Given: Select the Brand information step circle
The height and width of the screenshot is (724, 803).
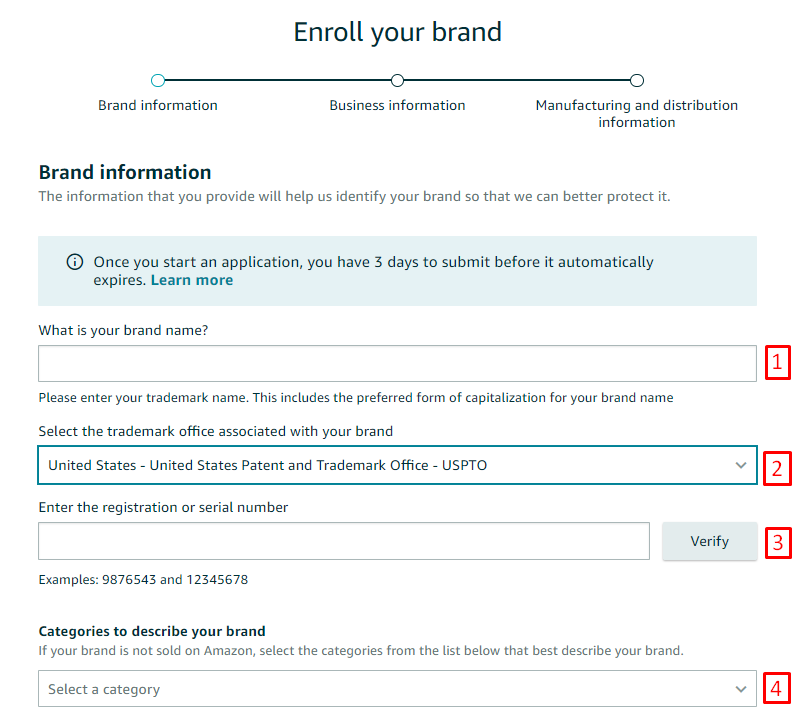Looking at the screenshot, I should click(158, 81).
